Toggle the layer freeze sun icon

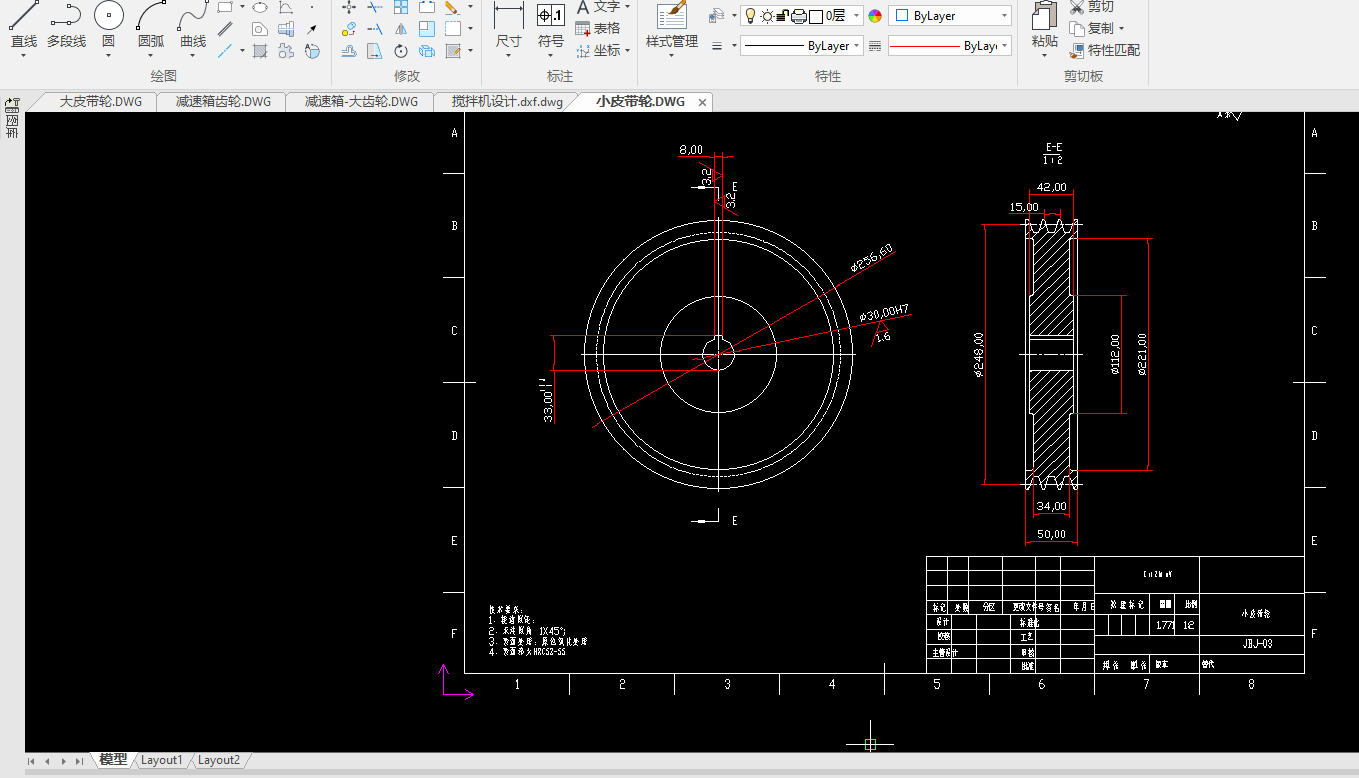click(x=766, y=16)
